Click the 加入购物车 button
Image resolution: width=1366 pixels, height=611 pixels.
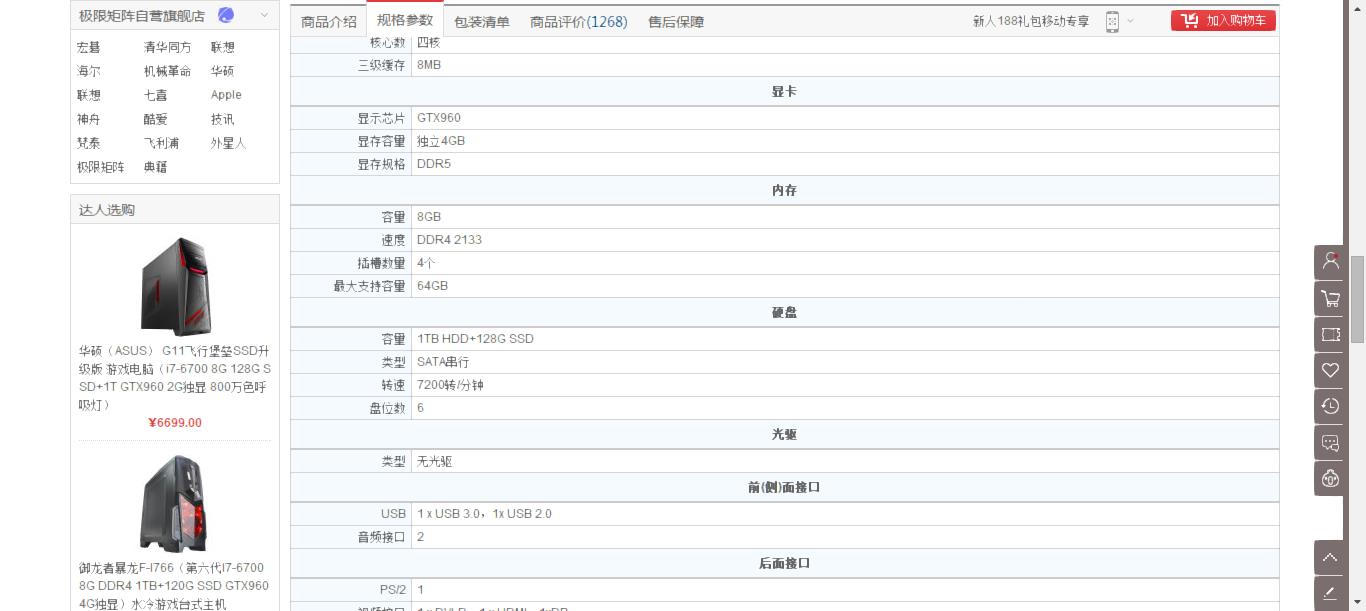point(1223,20)
